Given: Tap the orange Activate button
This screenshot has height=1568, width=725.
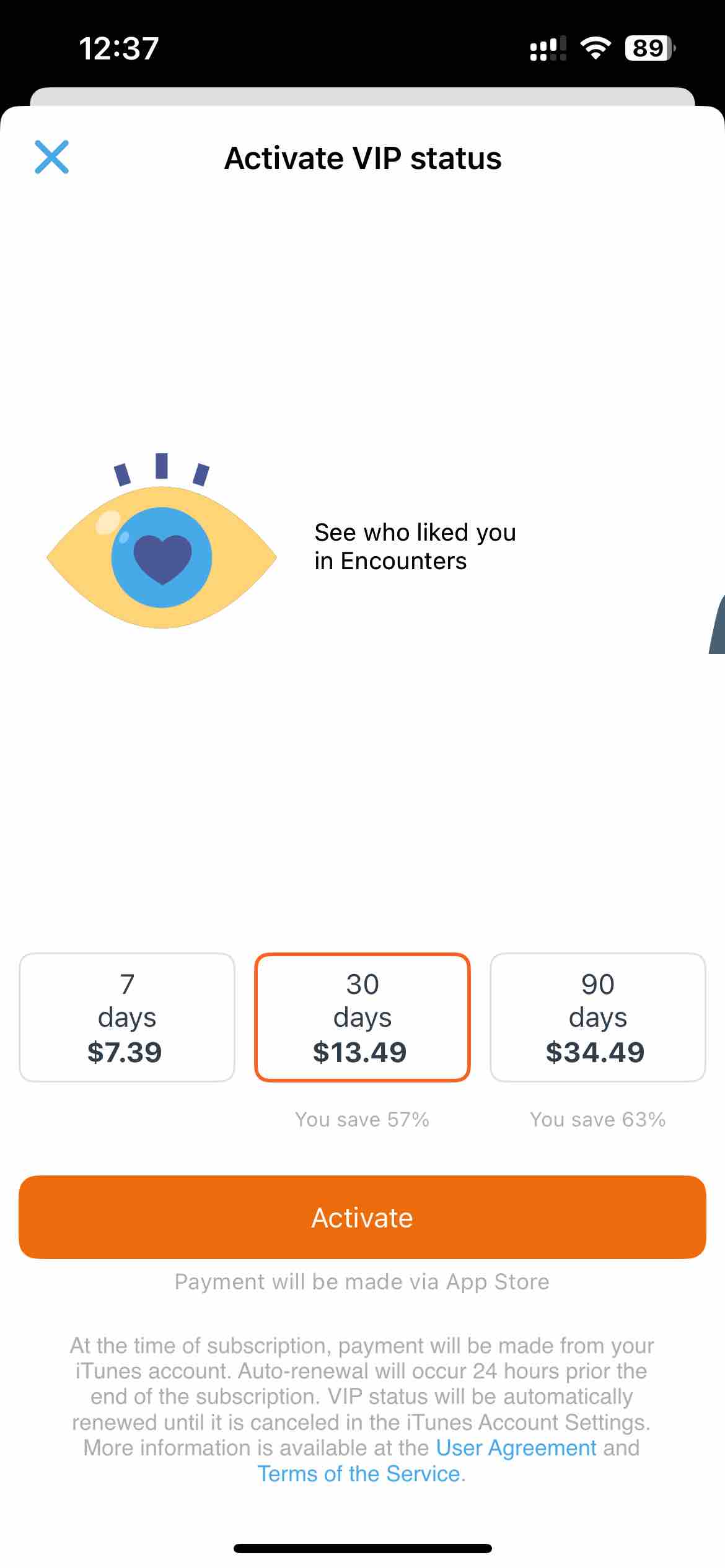Looking at the screenshot, I should click(x=362, y=1217).
